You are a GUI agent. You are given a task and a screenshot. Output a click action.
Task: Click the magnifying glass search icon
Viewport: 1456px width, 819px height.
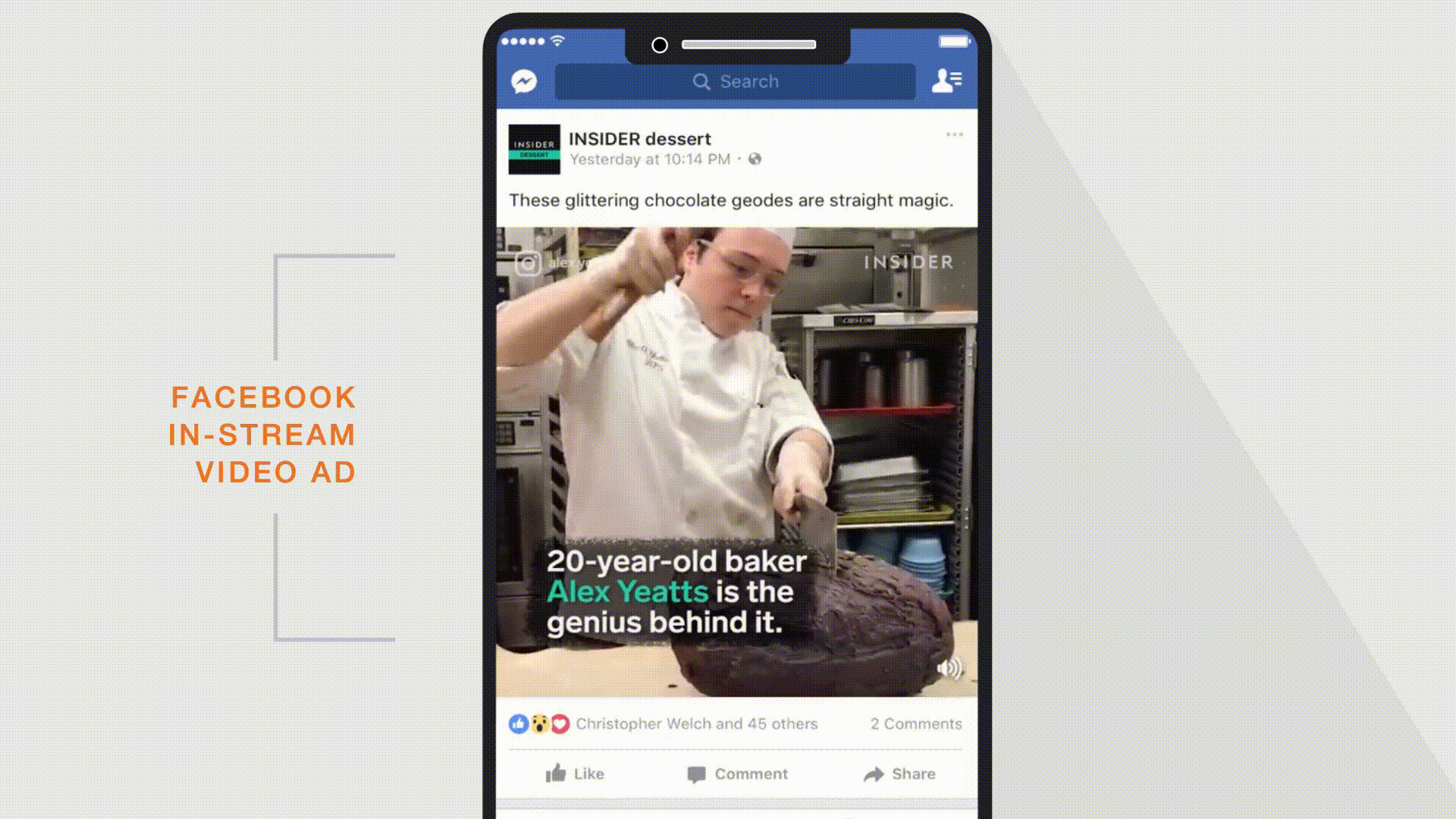point(701,82)
